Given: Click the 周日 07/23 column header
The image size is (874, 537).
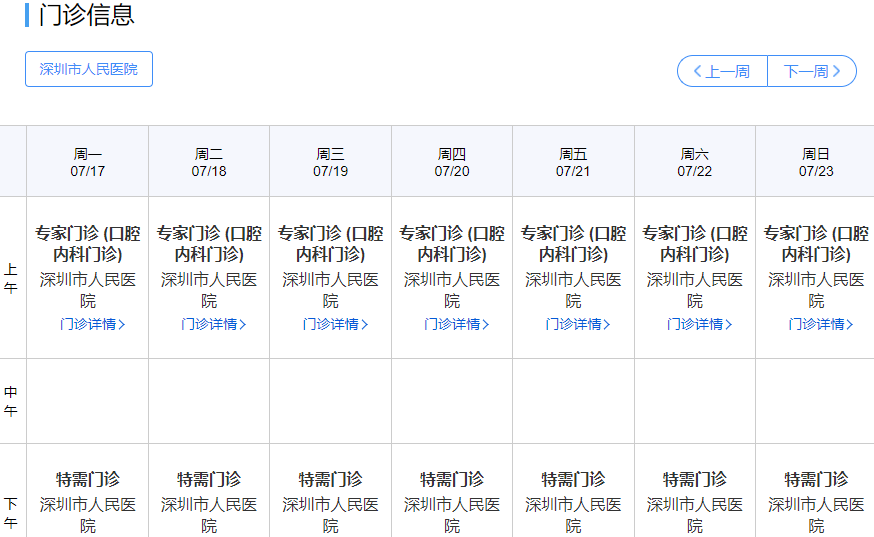Looking at the screenshot, I should click(816, 162).
